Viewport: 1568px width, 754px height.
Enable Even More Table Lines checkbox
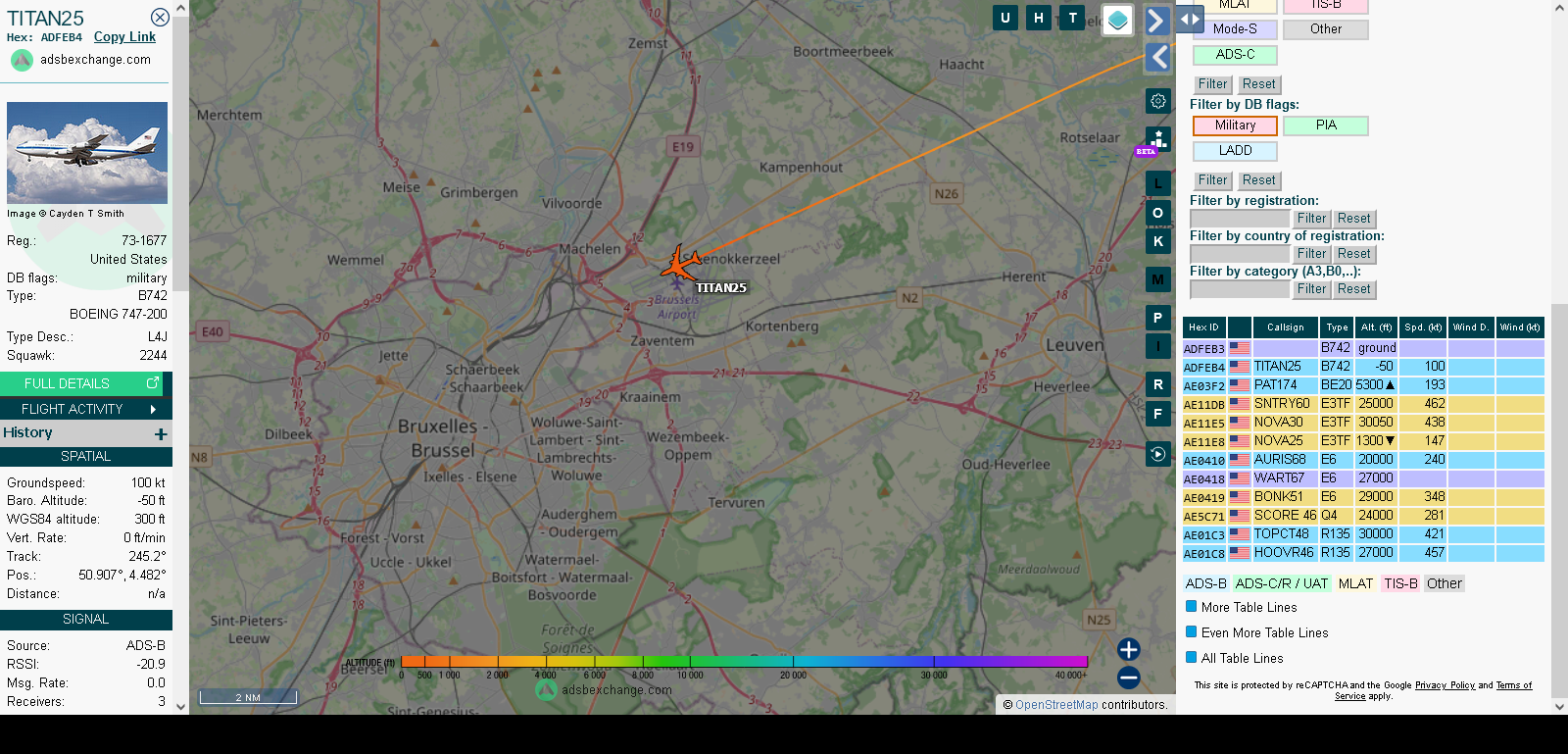pyautogui.click(x=1192, y=632)
